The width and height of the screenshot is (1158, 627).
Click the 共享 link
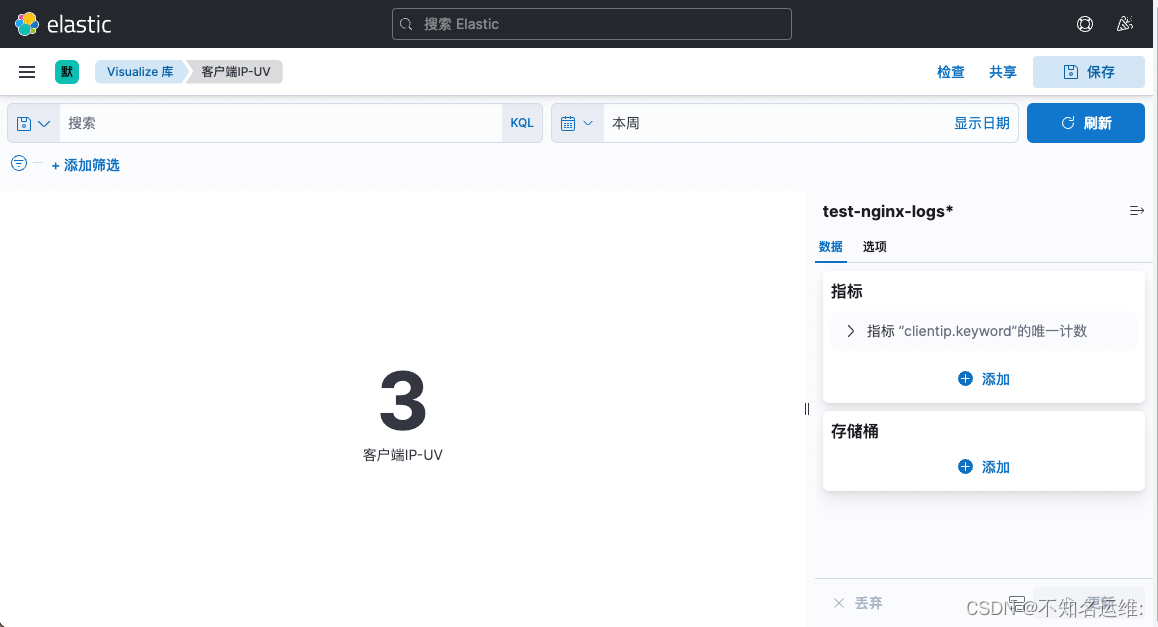click(x=1001, y=71)
